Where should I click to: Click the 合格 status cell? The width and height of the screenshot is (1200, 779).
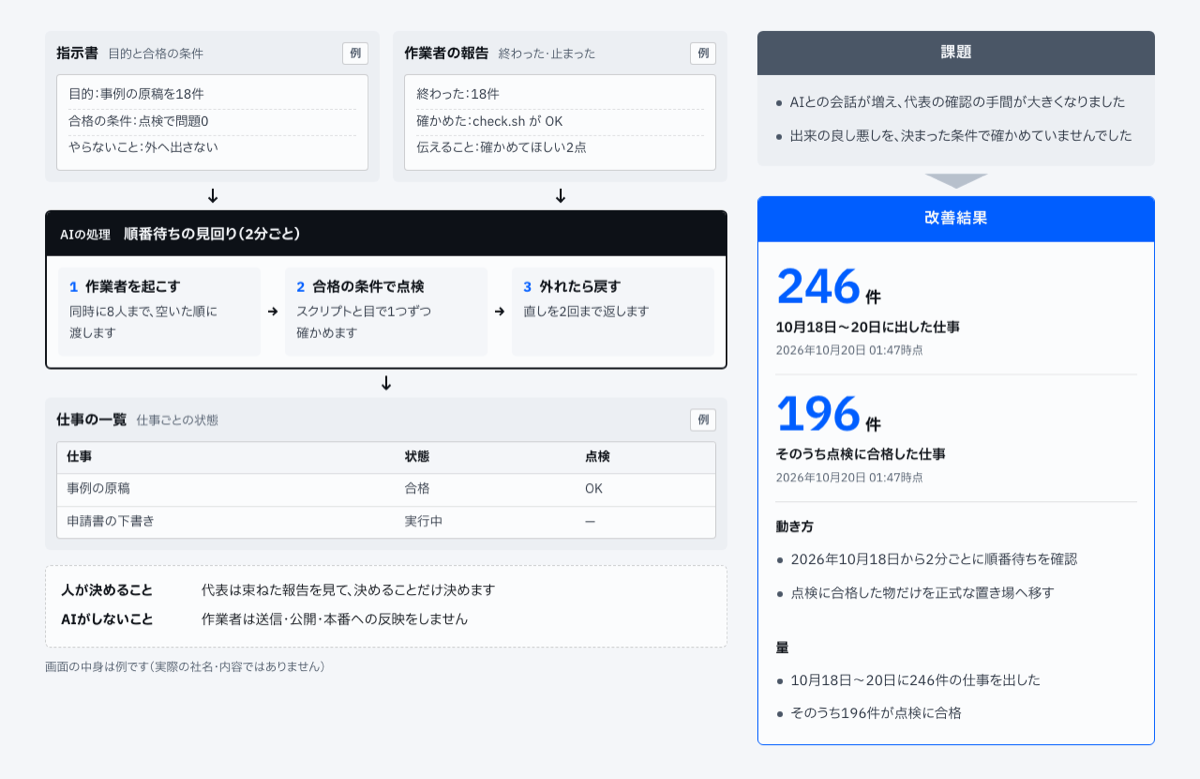(x=417, y=489)
